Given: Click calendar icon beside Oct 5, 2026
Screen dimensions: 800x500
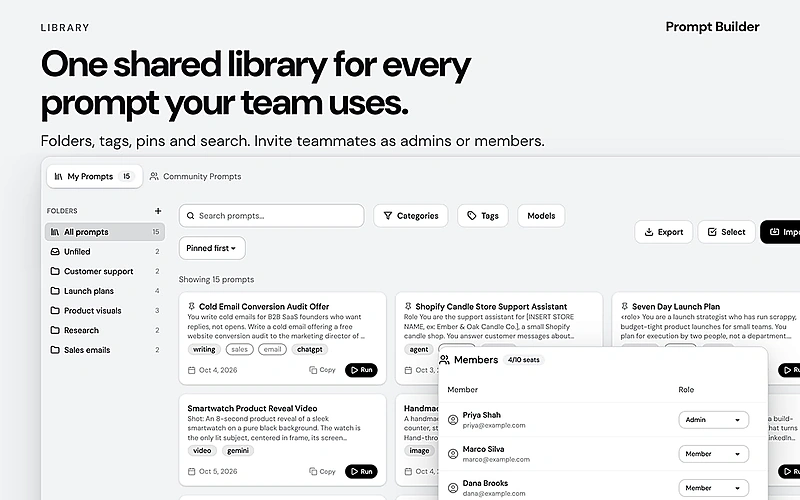Looking at the screenshot, I should [x=192, y=471].
